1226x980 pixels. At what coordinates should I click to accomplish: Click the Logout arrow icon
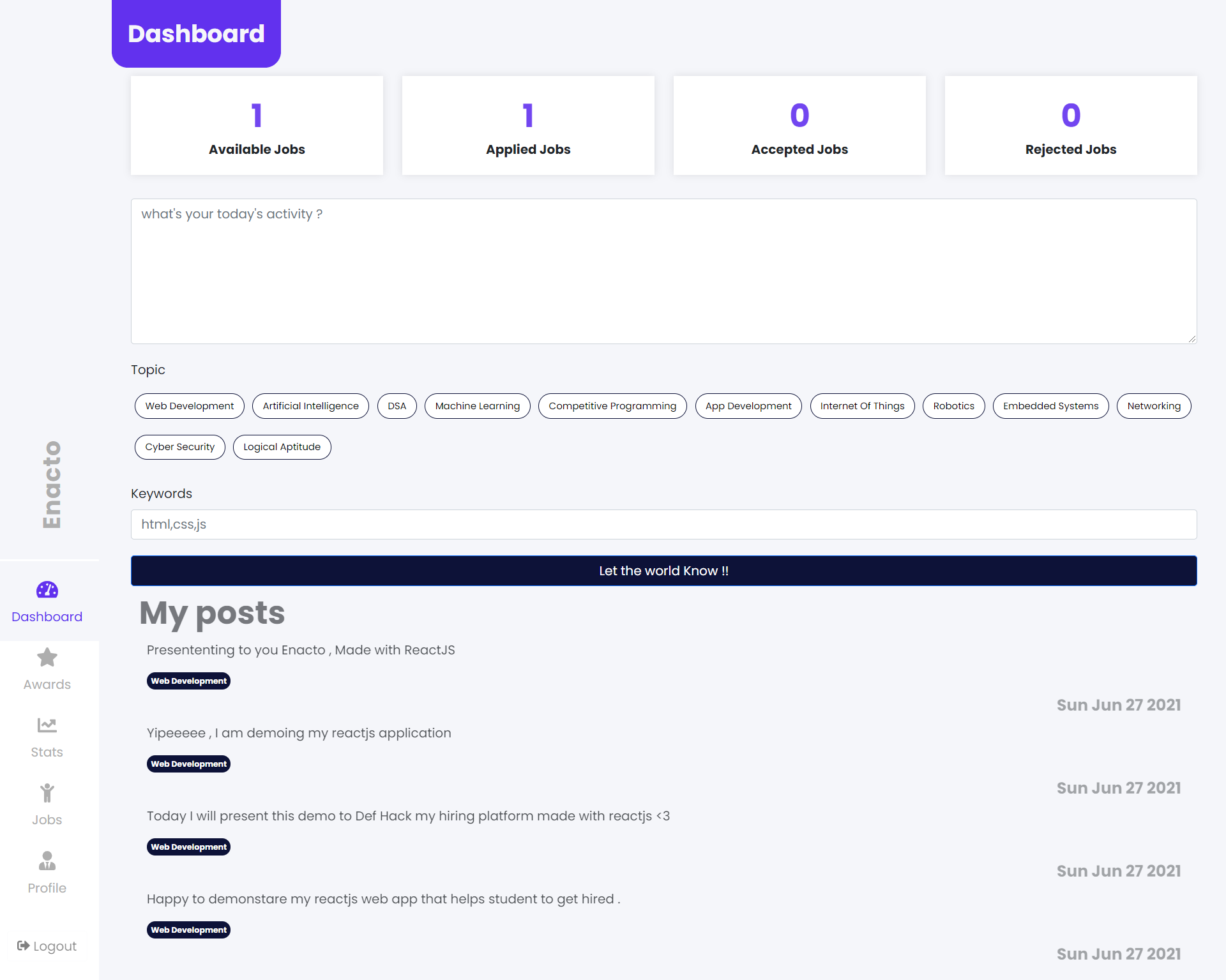(23, 946)
